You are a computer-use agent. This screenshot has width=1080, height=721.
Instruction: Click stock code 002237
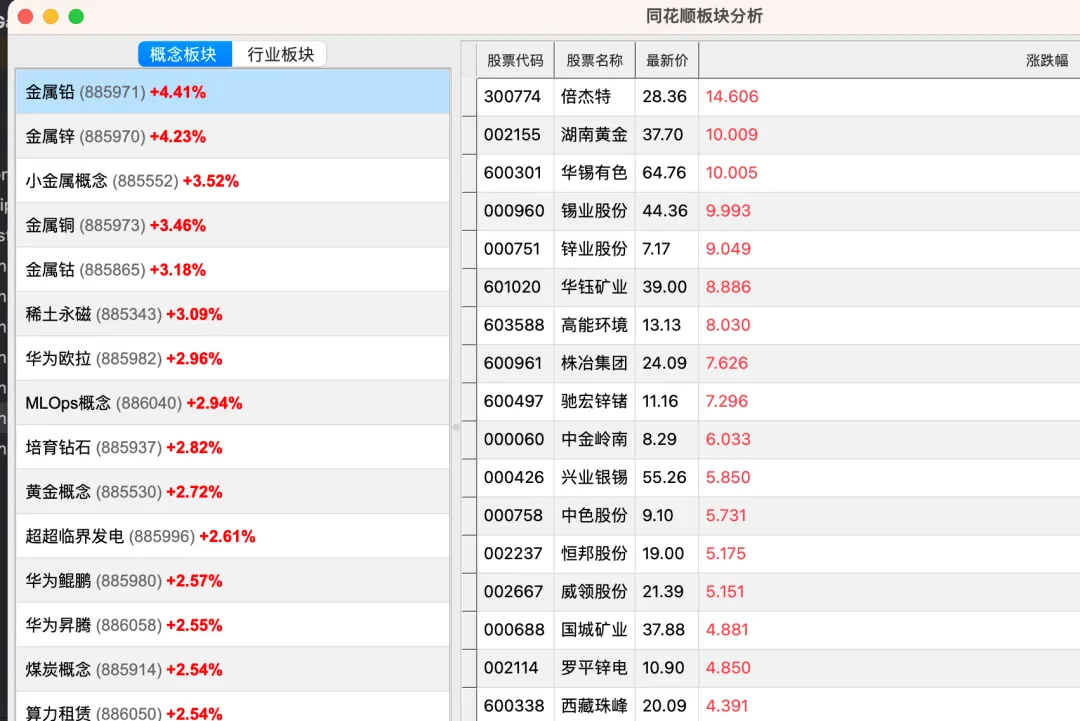513,554
